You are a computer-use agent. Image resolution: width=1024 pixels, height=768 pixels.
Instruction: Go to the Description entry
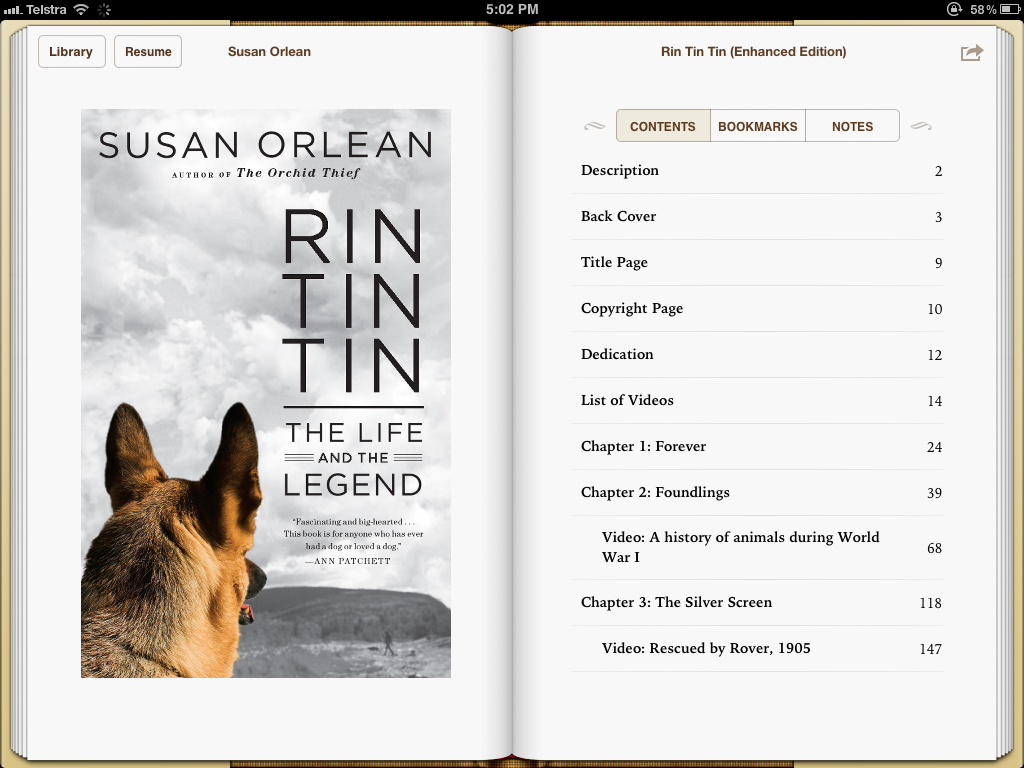[620, 171]
